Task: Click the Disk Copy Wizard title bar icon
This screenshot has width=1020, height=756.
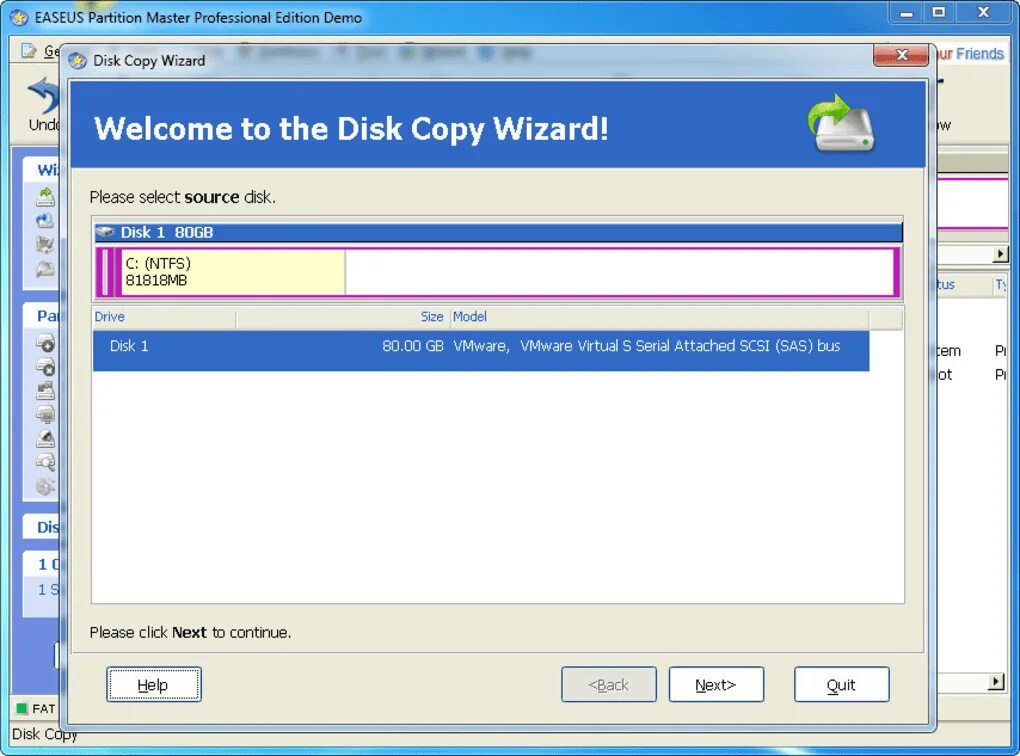Action: [x=77, y=61]
